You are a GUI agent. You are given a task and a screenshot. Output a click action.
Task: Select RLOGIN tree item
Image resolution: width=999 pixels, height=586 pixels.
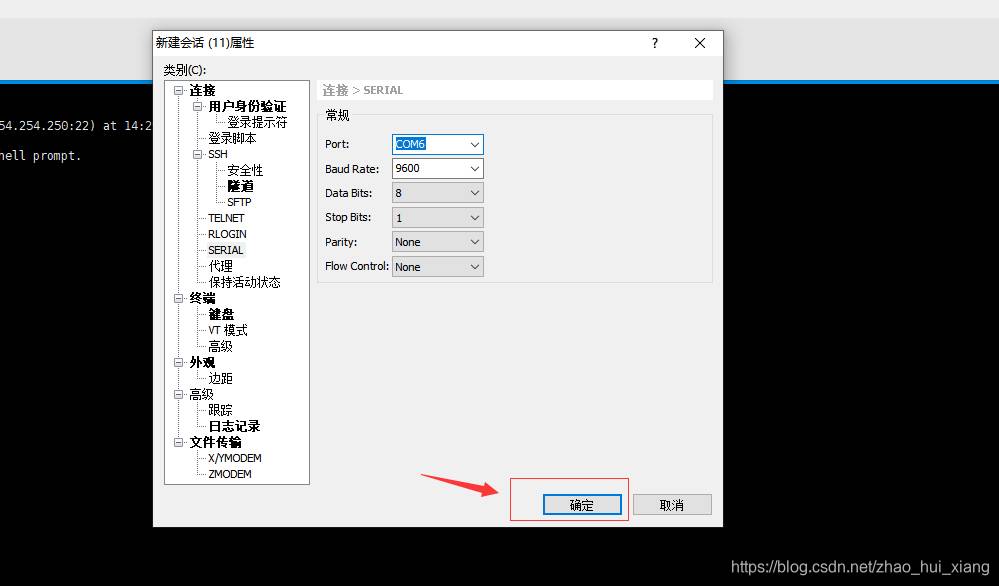(227, 234)
